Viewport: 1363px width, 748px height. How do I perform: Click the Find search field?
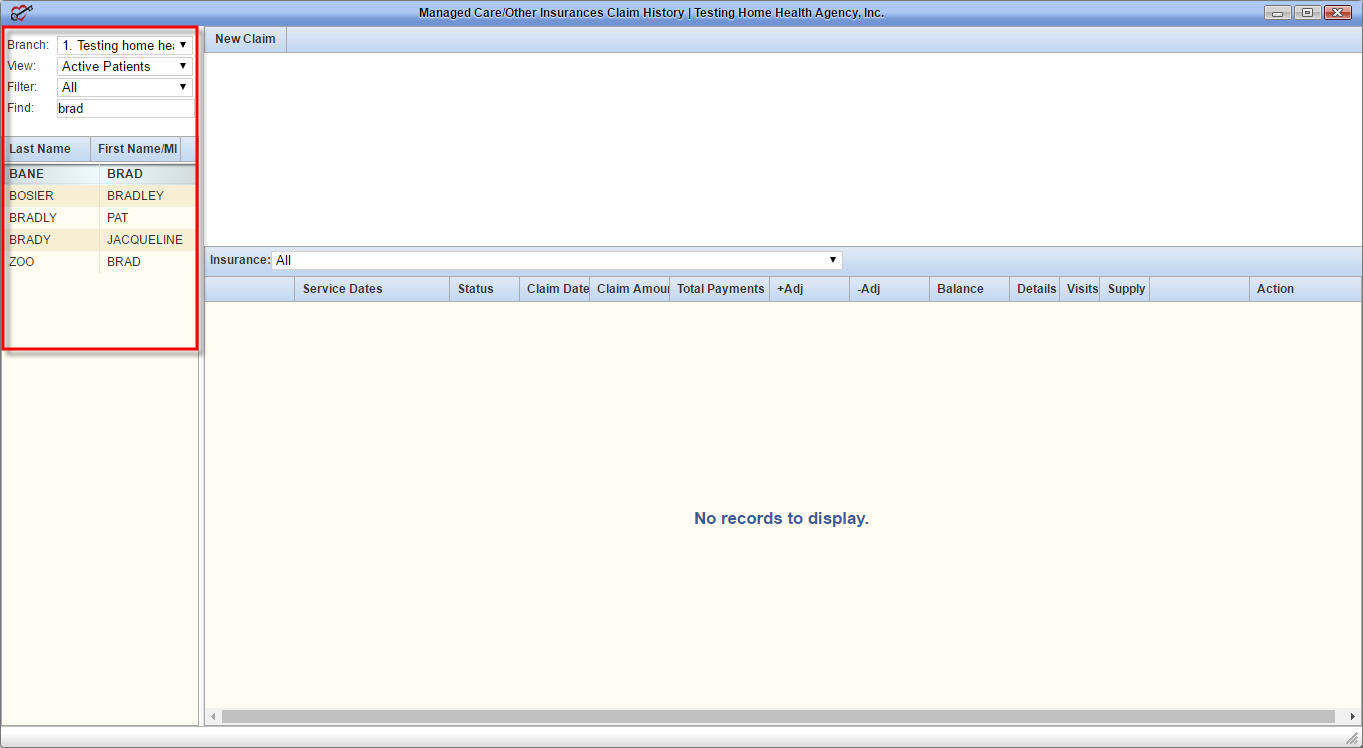click(x=125, y=108)
